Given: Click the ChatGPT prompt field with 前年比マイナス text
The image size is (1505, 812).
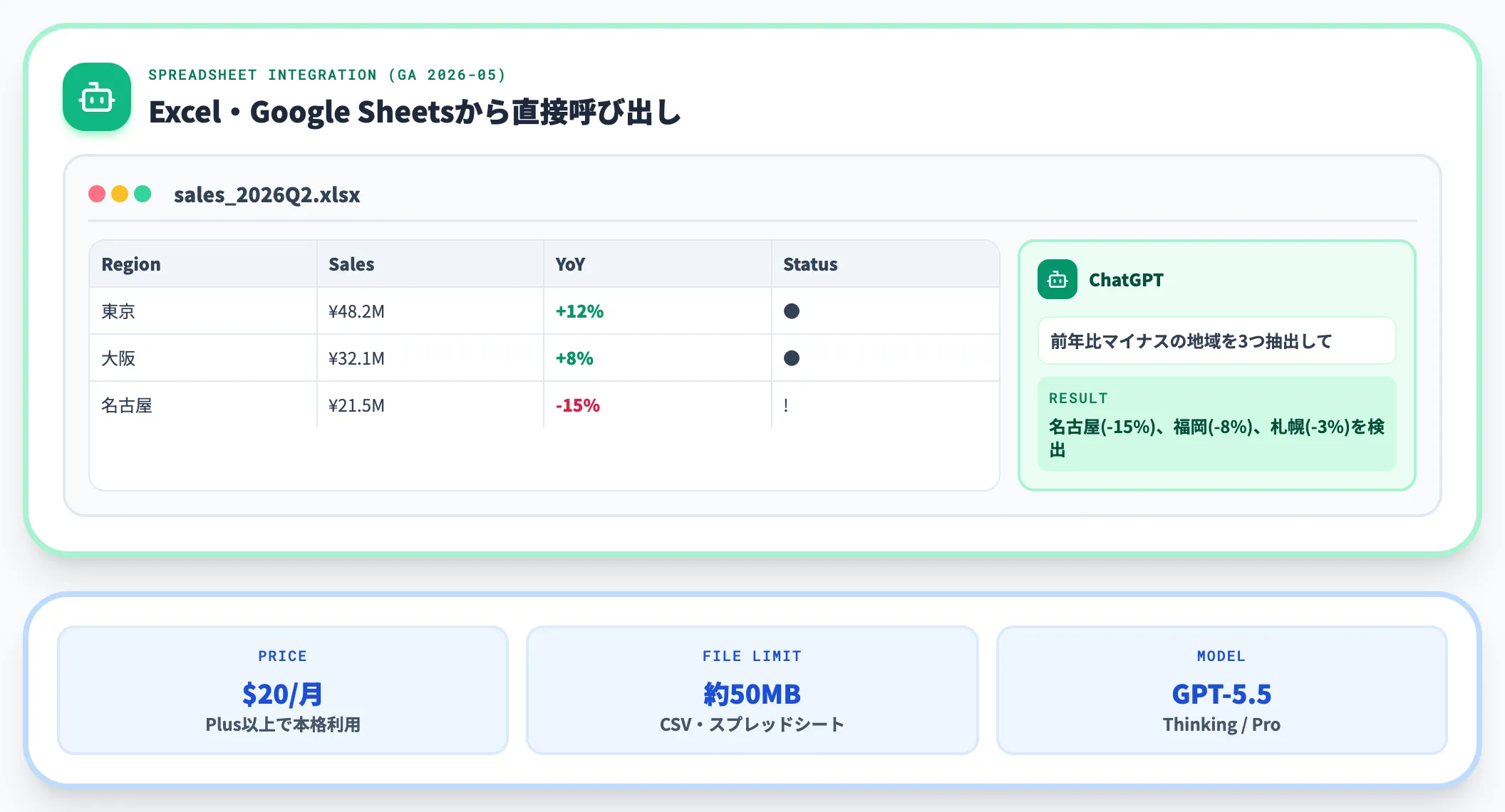Looking at the screenshot, I should click(1216, 341).
